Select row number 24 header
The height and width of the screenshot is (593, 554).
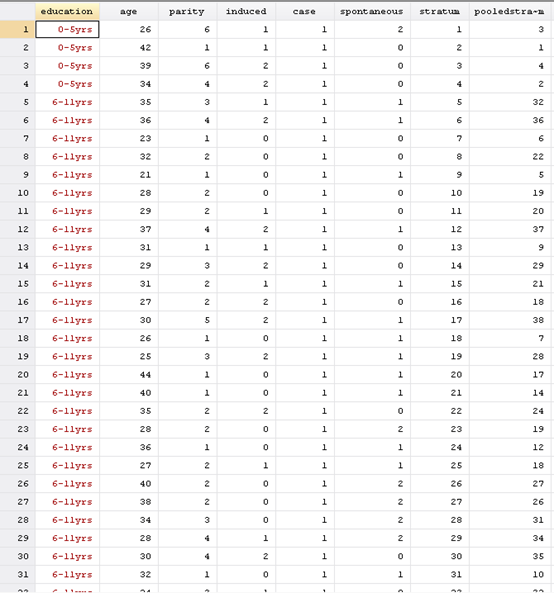click(17, 447)
